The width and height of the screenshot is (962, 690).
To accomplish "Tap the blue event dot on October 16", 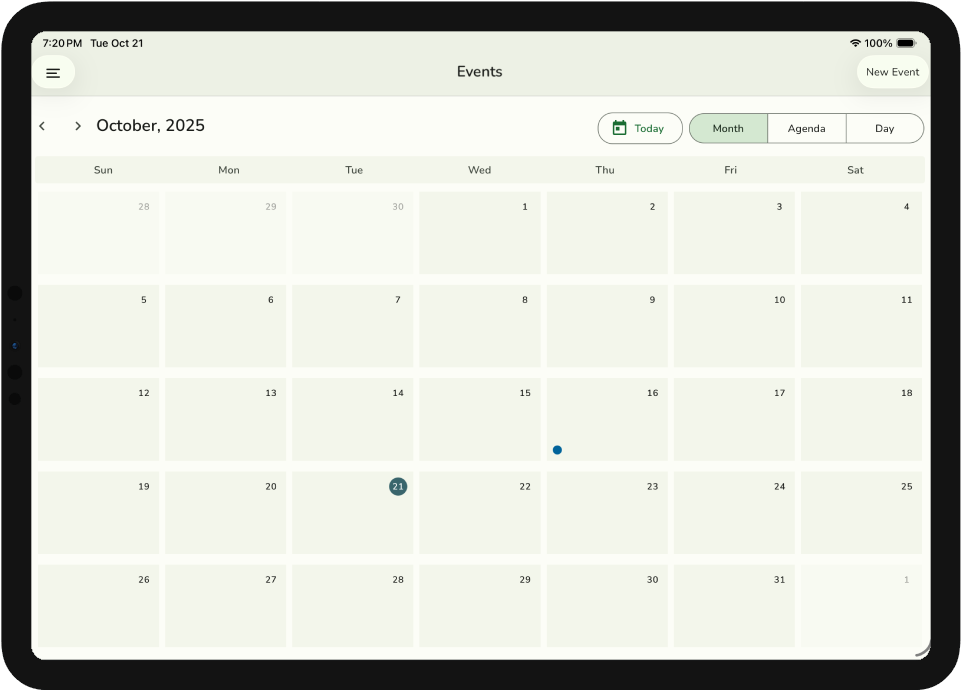I will [557, 450].
